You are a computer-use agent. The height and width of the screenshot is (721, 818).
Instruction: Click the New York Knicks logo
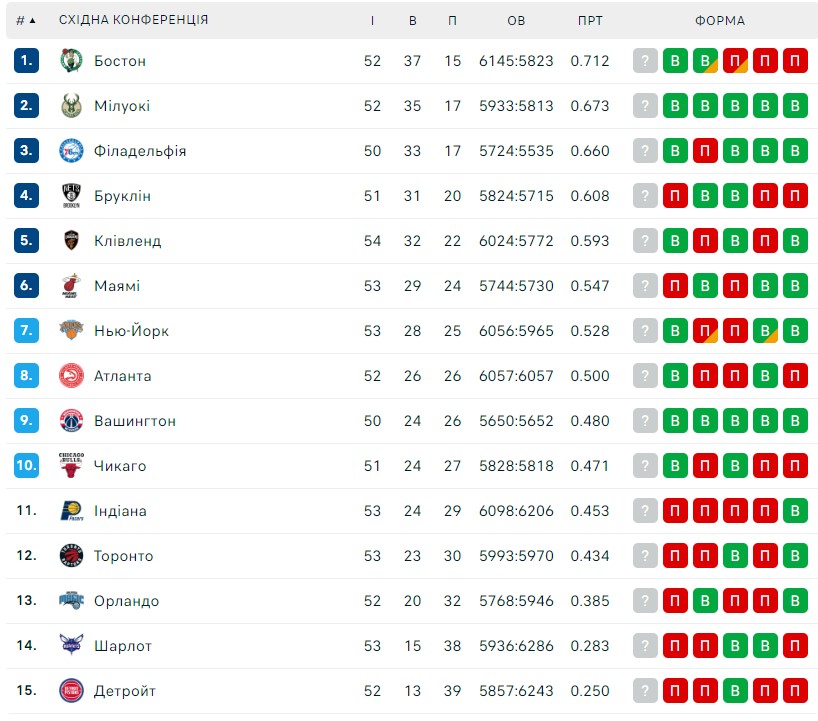click(x=71, y=330)
